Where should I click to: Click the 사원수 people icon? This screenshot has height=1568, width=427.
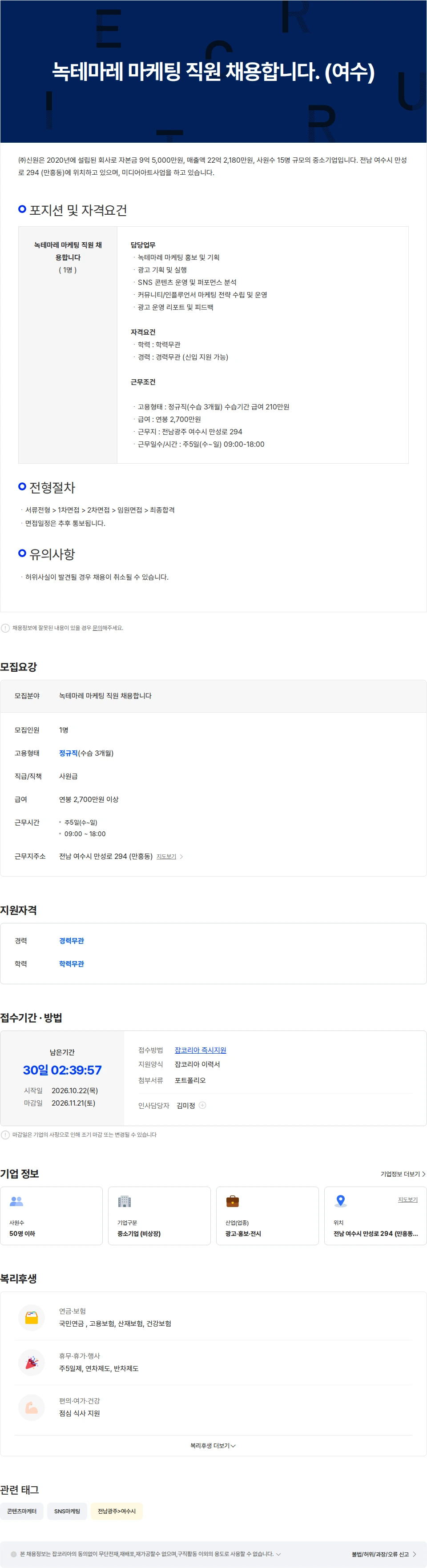[16, 1201]
